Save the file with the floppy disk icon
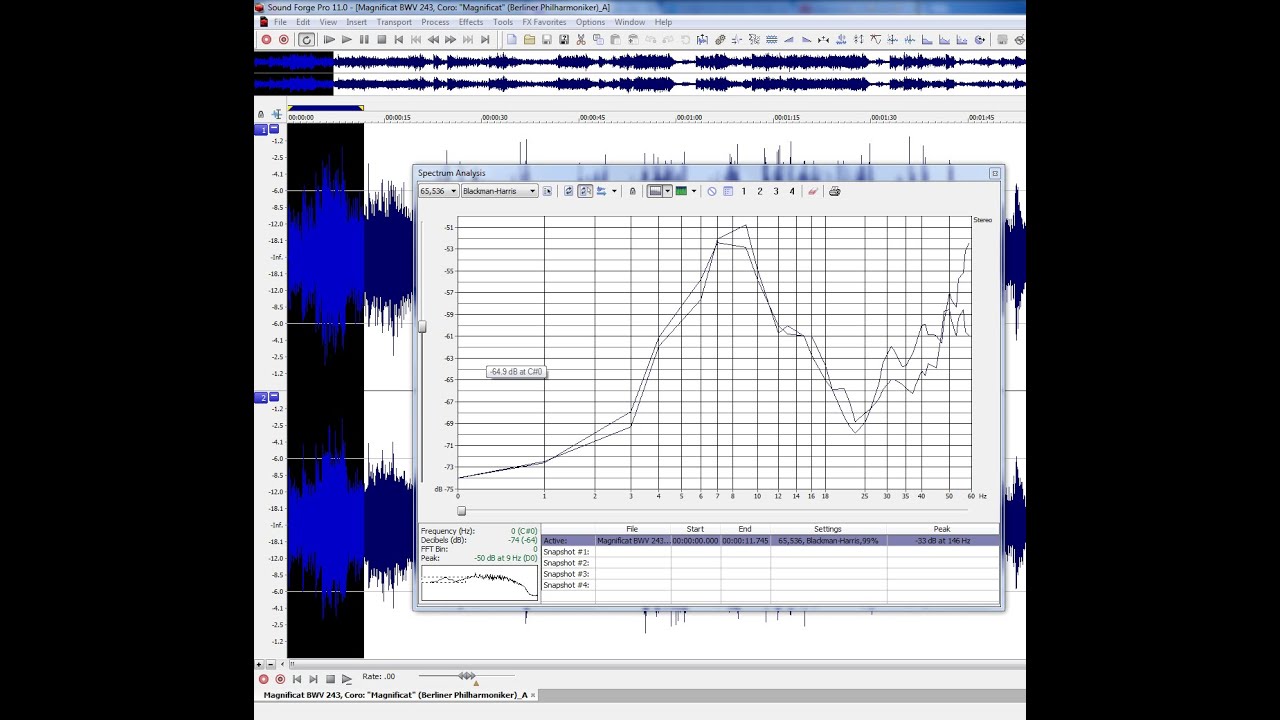 (546, 40)
